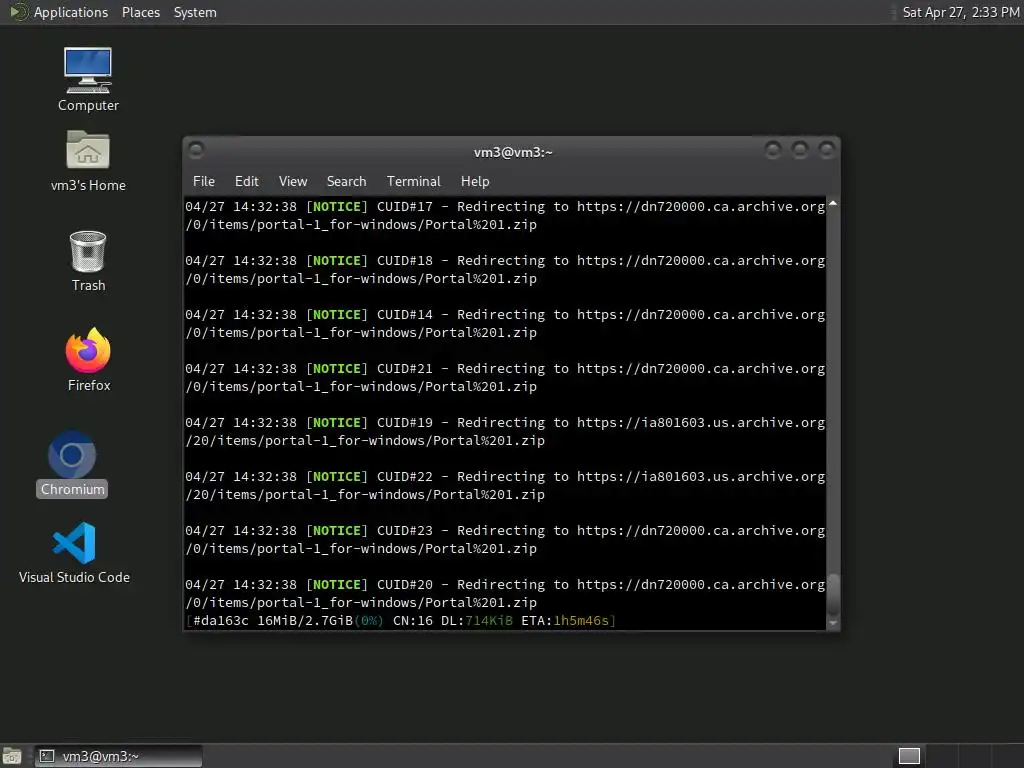Click the terminal window menu button at title bar left

[195, 150]
